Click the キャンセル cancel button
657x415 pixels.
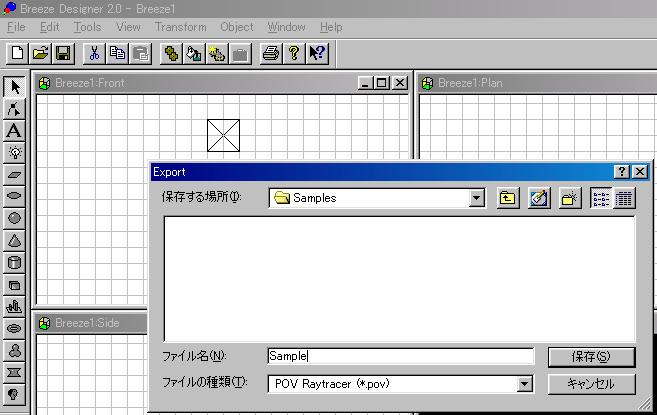pos(592,384)
